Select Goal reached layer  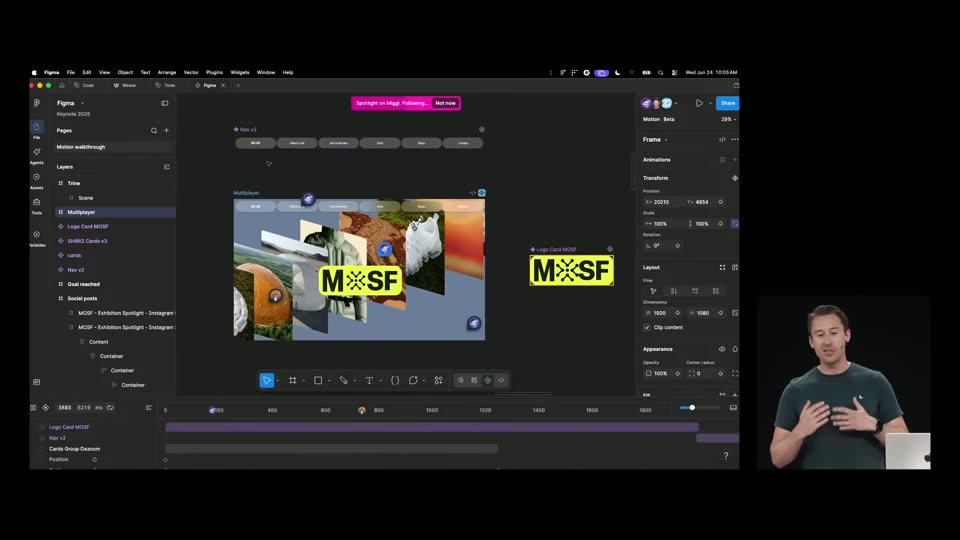115,284
